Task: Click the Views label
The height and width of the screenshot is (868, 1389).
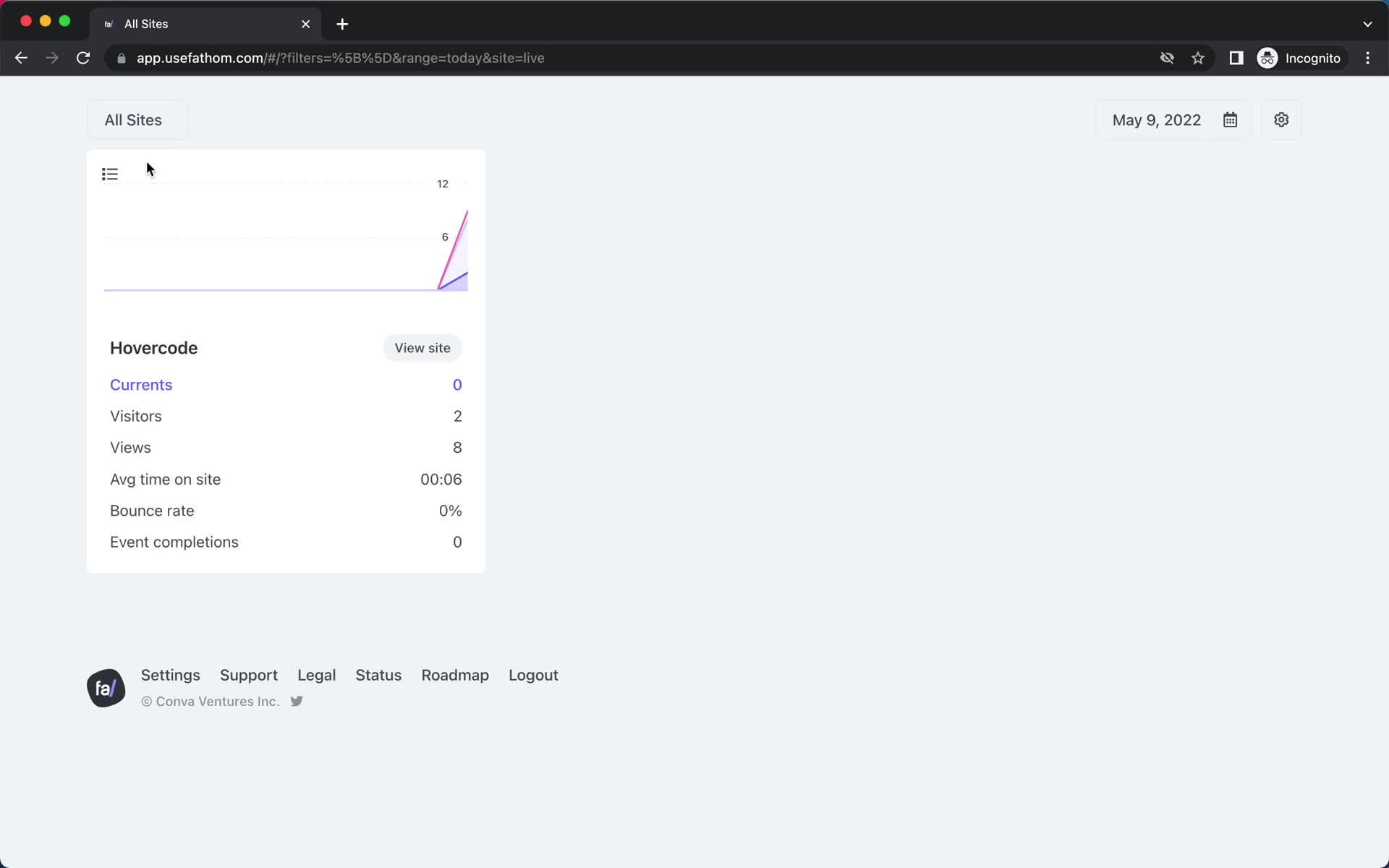Action: [x=130, y=448]
